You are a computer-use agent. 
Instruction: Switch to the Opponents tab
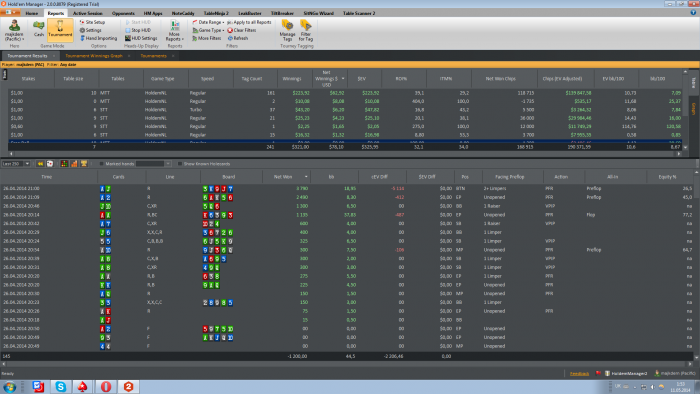tap(123, 13)
